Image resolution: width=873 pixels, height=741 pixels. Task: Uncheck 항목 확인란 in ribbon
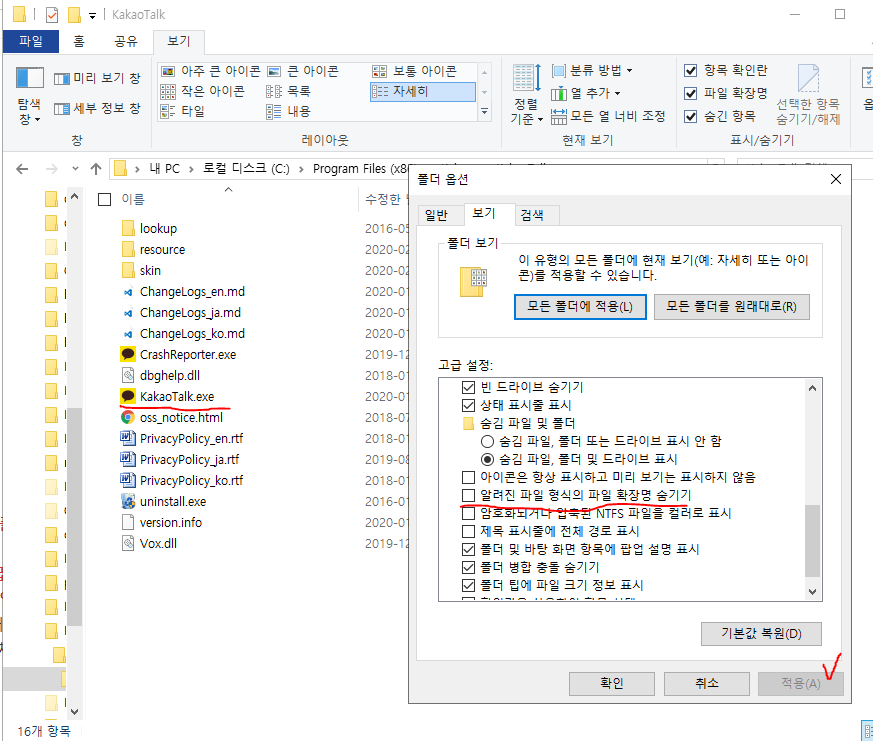690,70
